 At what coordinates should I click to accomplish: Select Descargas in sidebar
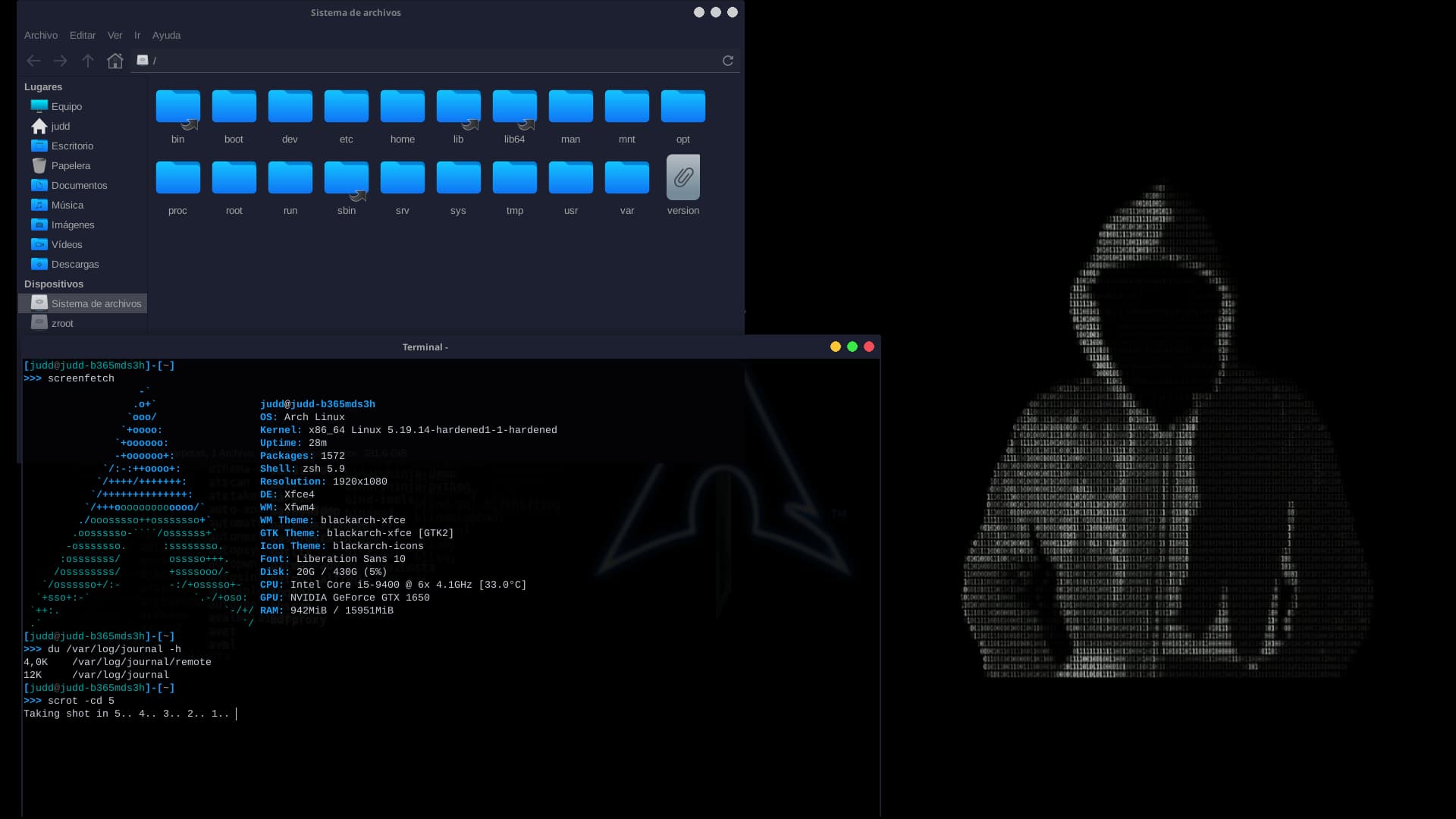click(83, 265)
